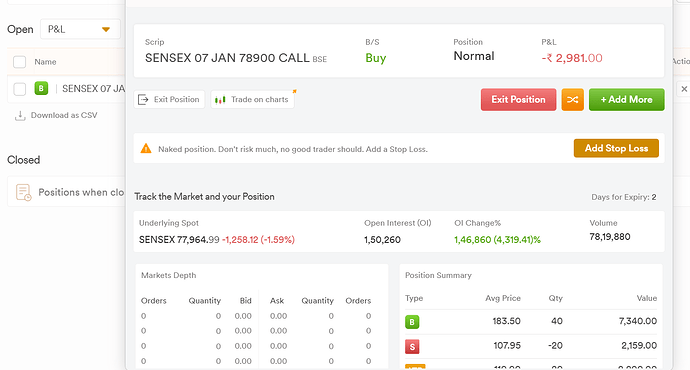Image resolution: width=690 pixels, height=370 pixels.
Task: Click the Bid column header in Markets Depth
Action: coord(246,301)
